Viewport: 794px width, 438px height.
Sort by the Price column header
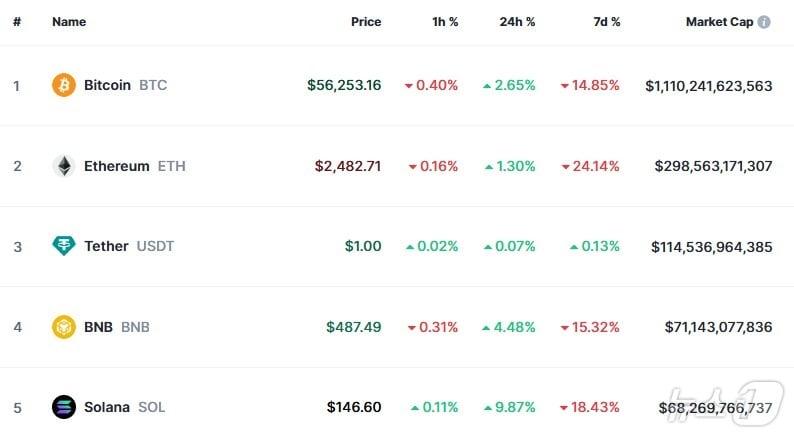(x=366, y=21)
